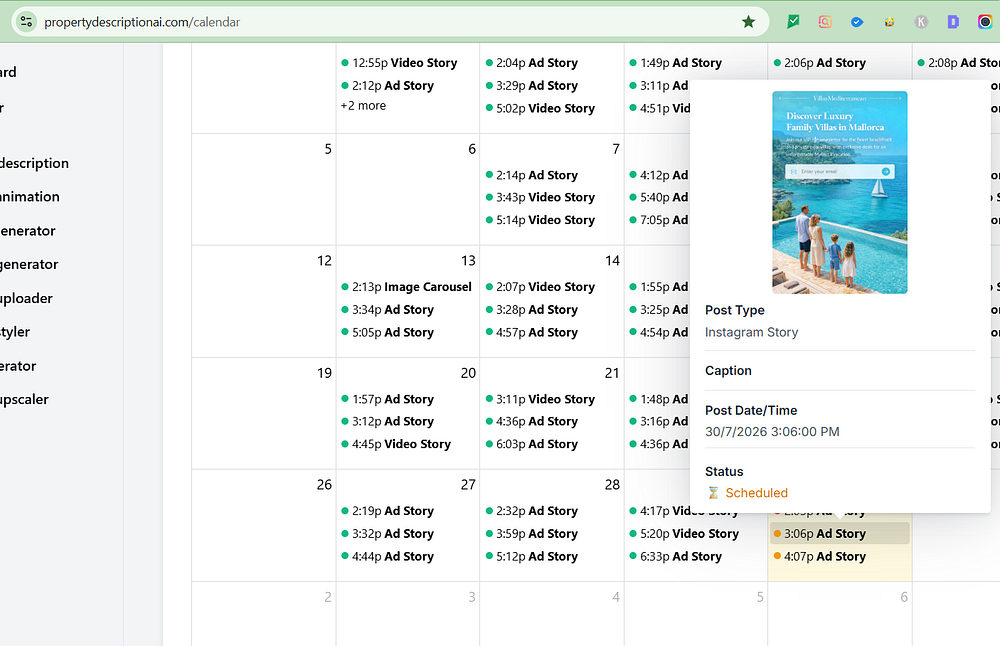Select the highlighted 3:06p Ad Story event

pos(839,534)
